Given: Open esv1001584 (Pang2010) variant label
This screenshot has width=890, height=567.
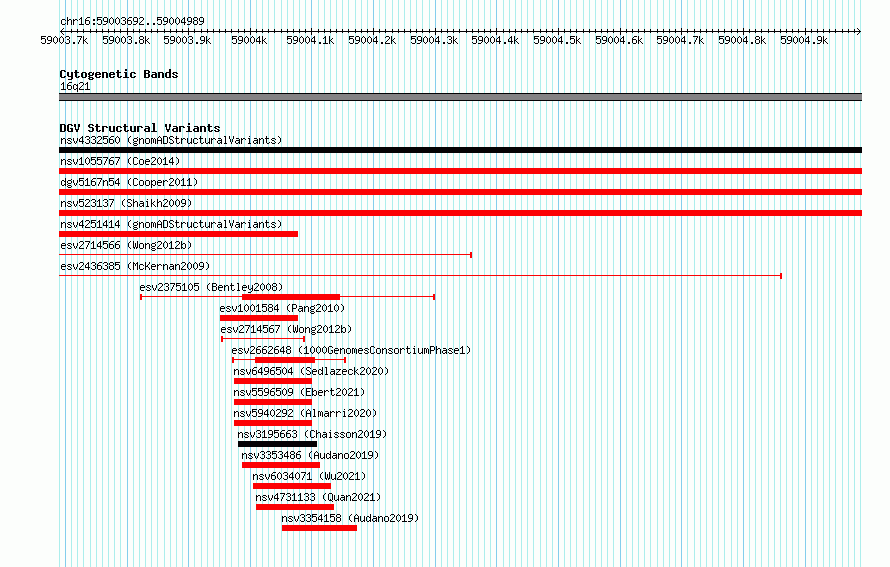Looking at the screenshot, I should 282,308.
